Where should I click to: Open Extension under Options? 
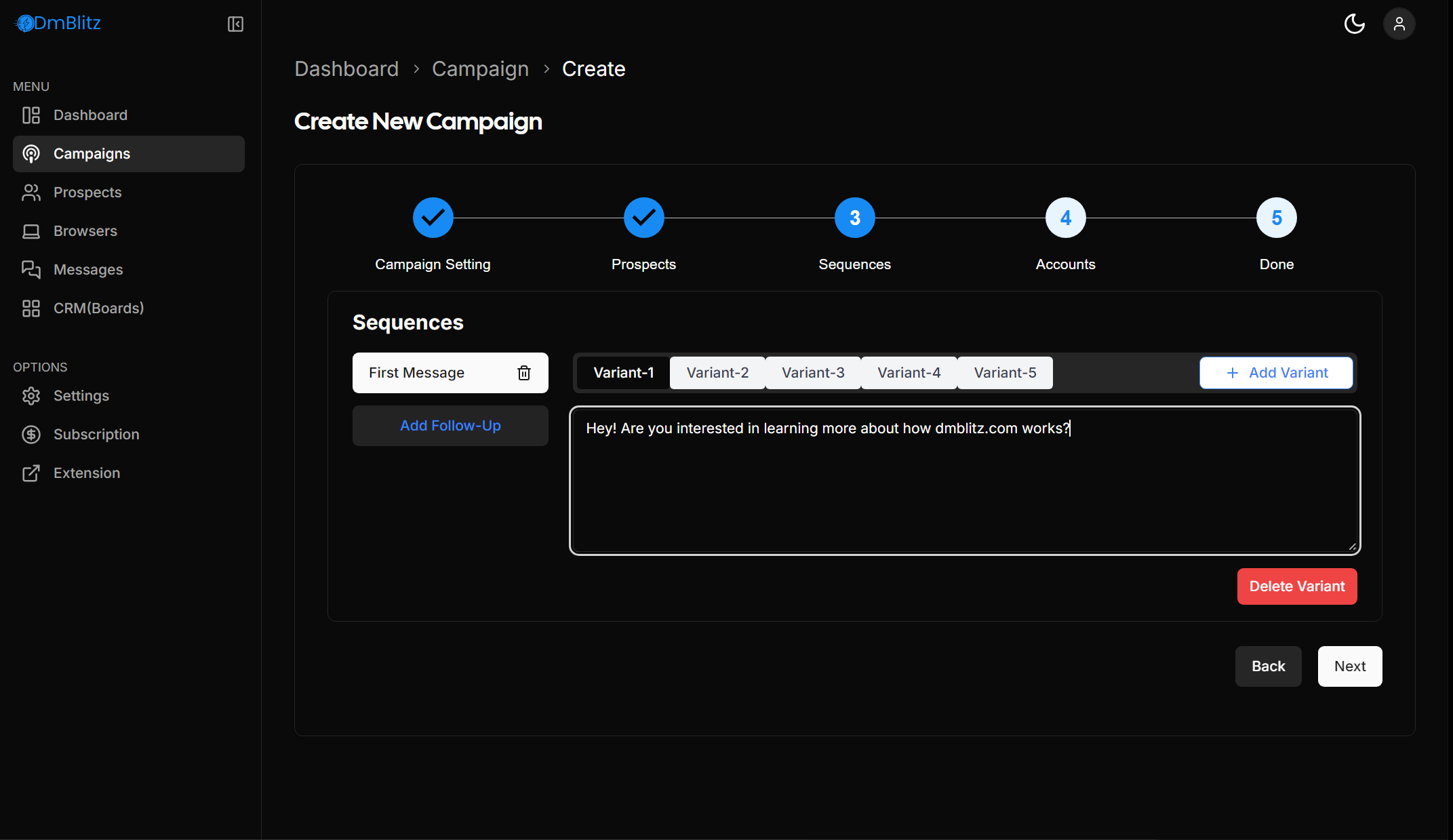129,473
